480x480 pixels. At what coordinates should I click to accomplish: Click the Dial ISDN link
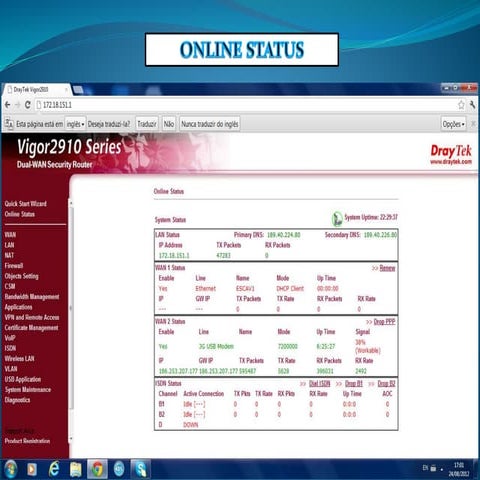click(x=319, y=384)
